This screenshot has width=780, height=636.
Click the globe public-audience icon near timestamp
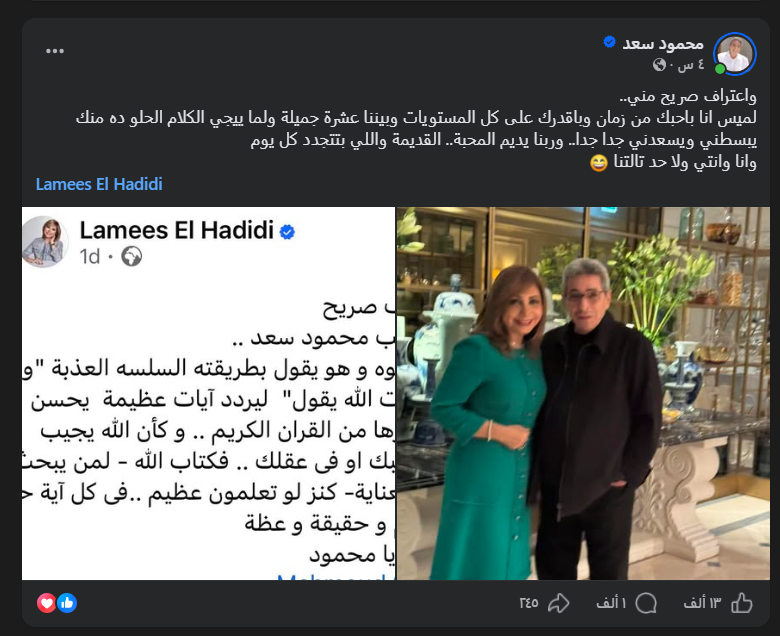660,65
